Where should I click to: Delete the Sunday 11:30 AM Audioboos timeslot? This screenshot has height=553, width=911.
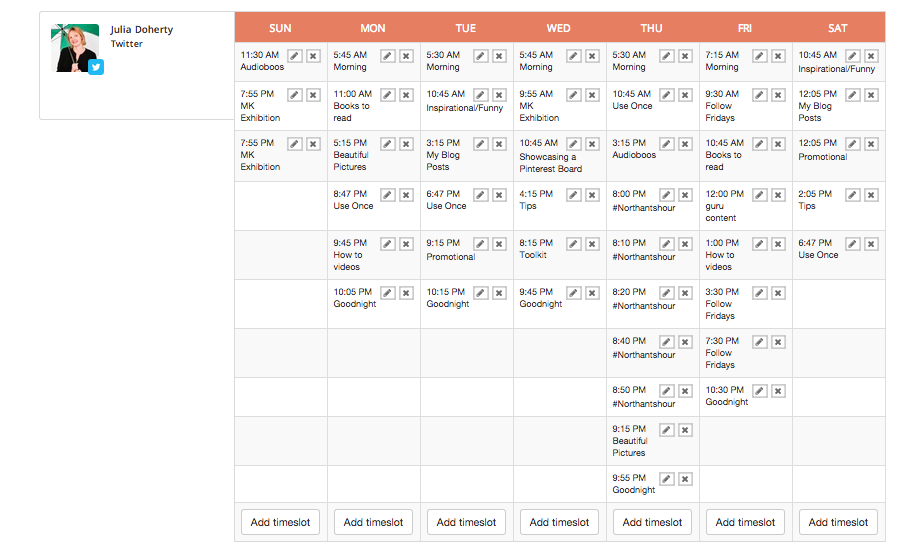pyautogui.click(x=313, y=56)
